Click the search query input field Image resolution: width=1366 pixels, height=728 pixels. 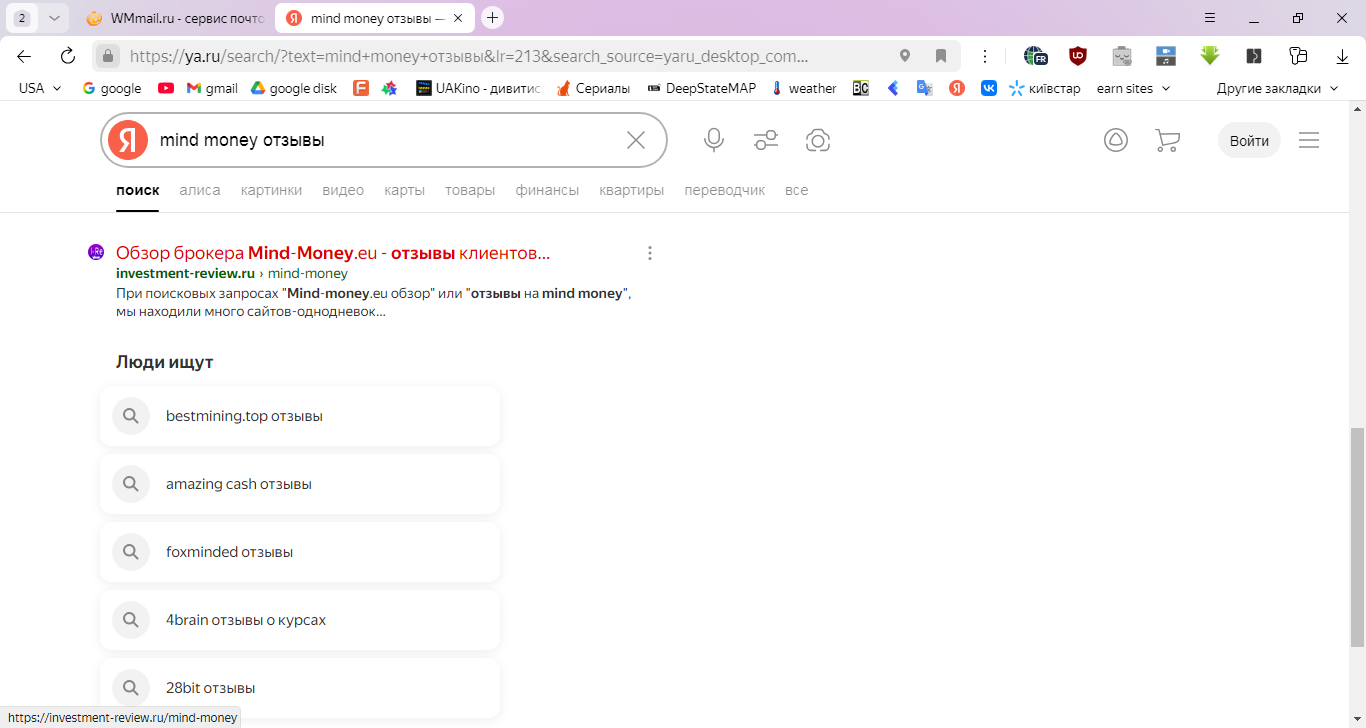[x=385, y=140]
